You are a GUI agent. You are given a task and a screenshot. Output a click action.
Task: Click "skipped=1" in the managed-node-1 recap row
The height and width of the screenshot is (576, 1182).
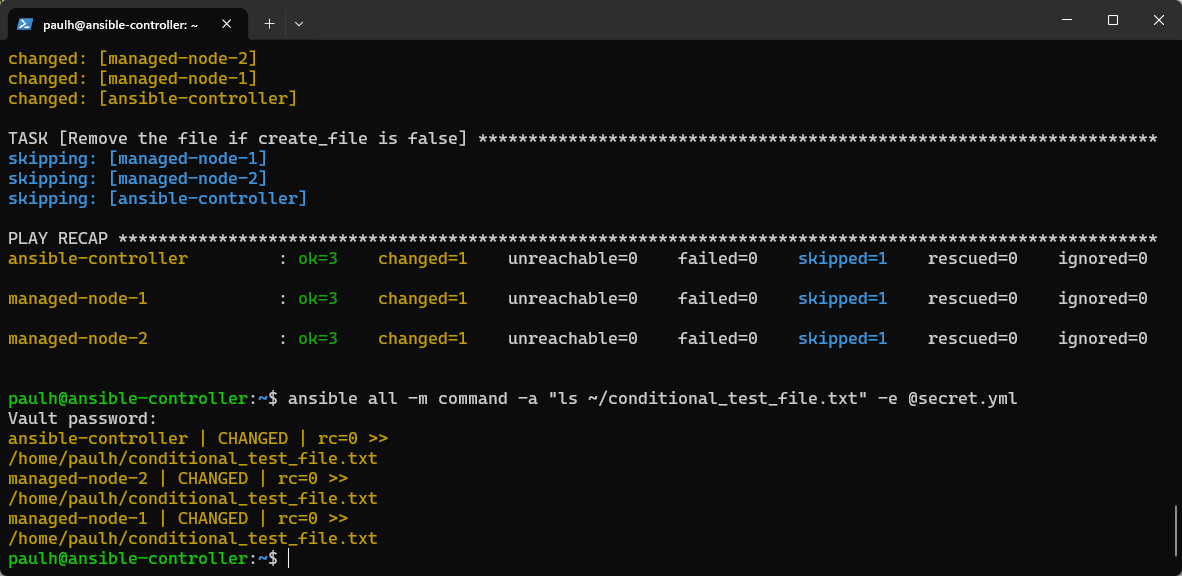[842, 299]
